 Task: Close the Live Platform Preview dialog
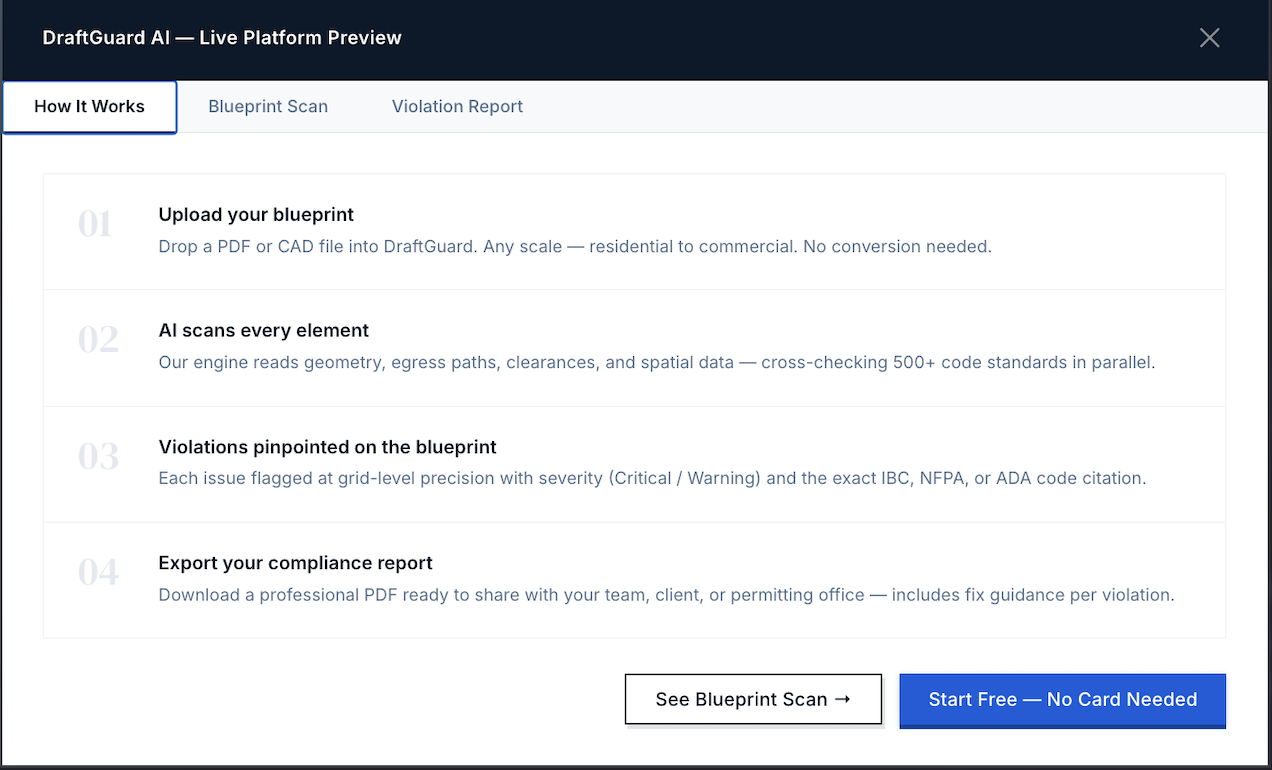click(x=1209, y=38)
